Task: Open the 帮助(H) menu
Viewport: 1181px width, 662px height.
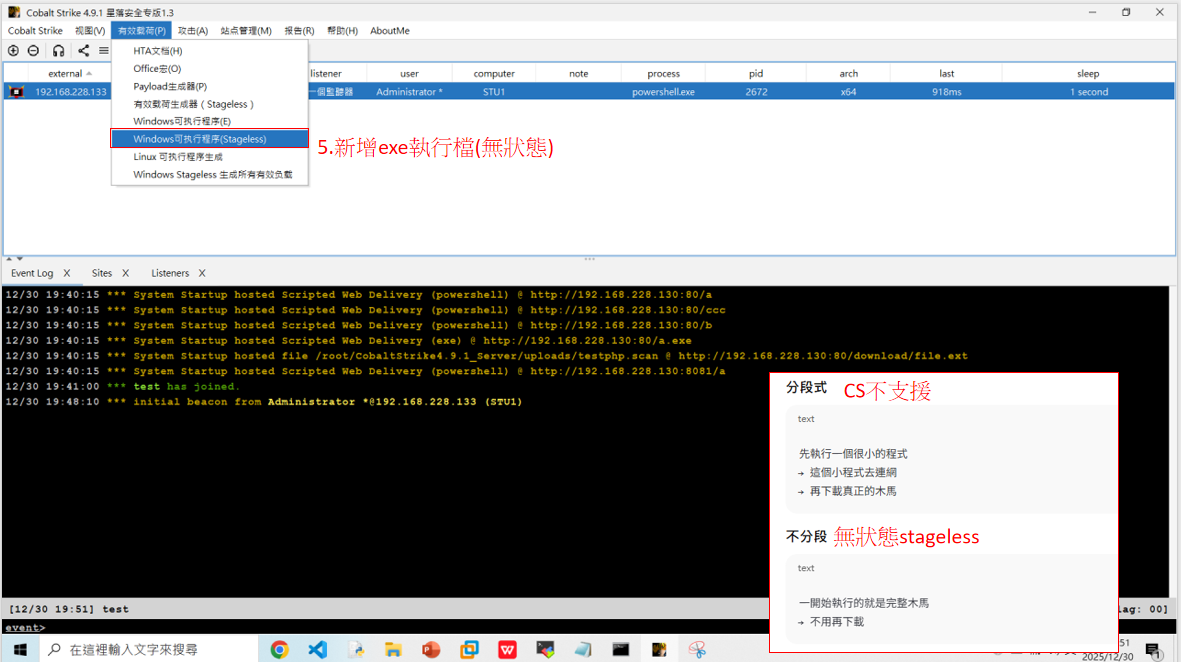Action: click(342, 31)
